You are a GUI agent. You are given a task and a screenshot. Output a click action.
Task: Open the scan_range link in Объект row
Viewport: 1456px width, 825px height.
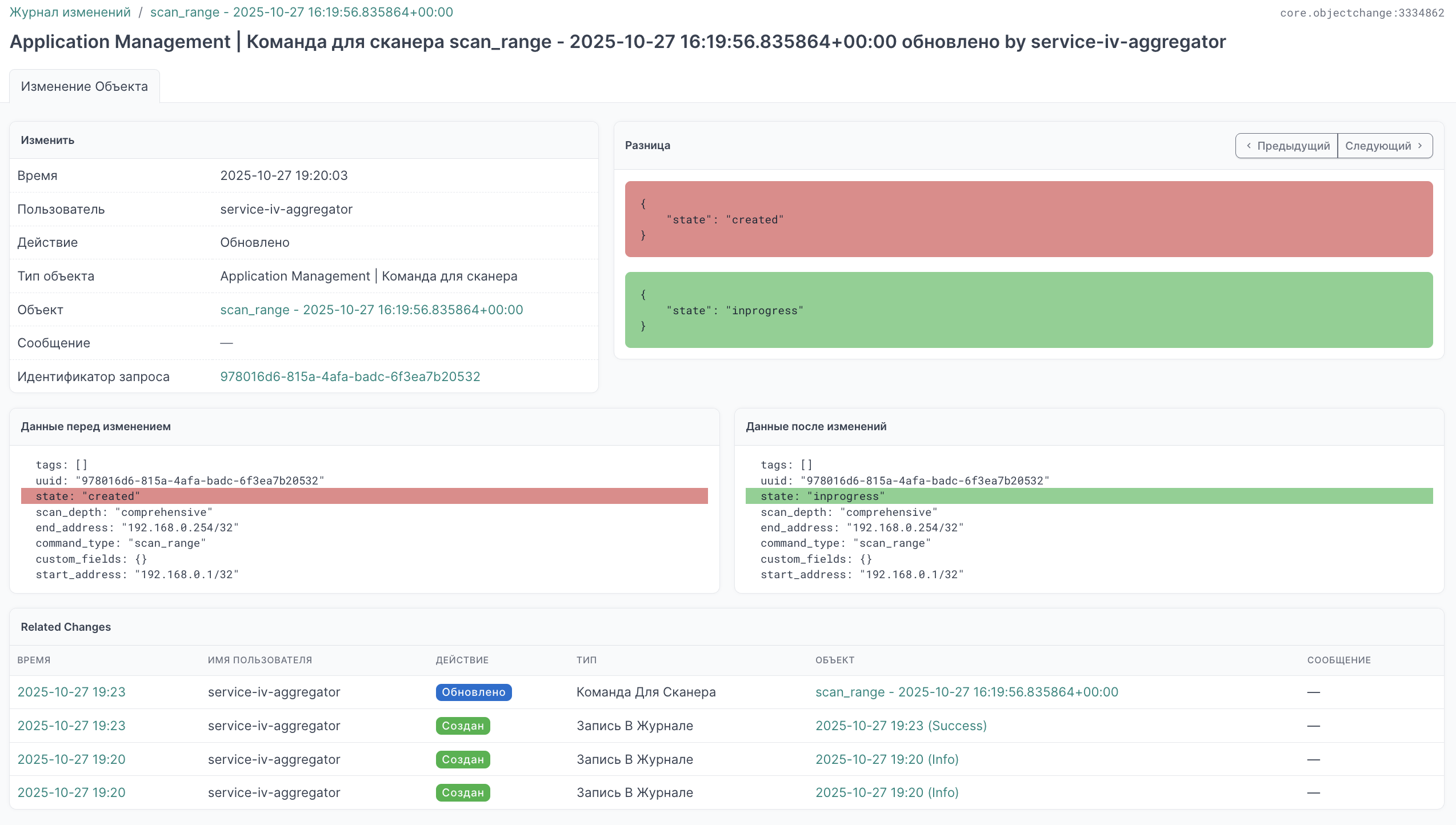(371, 310)
